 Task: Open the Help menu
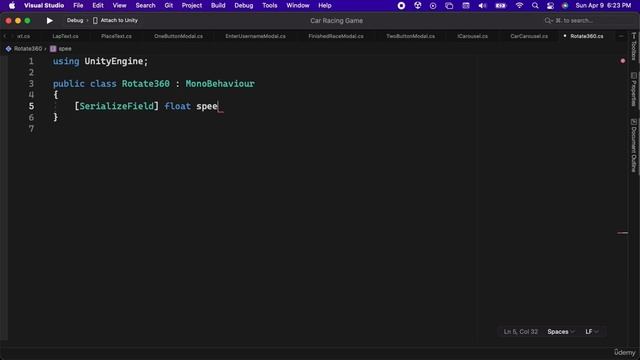(x=324, y=6)
